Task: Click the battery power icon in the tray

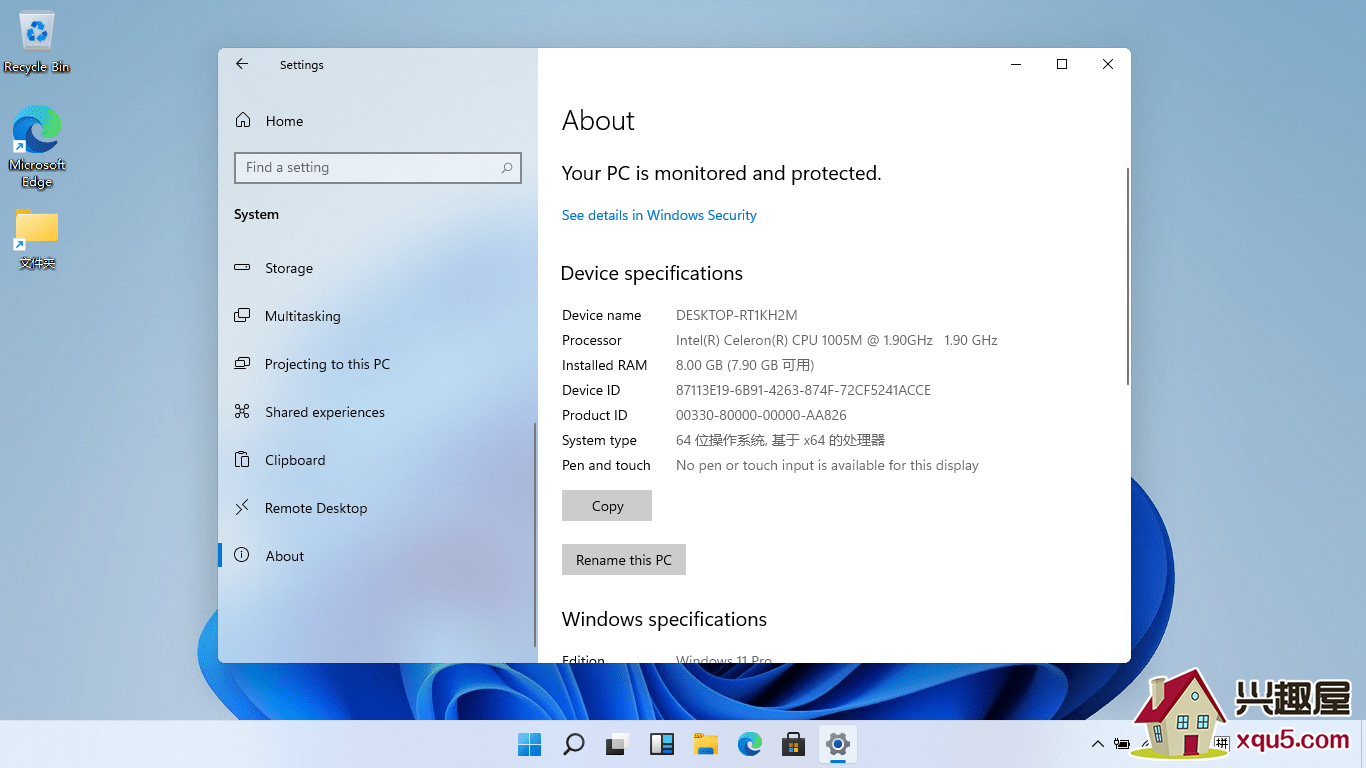Action: [1122, 744]
